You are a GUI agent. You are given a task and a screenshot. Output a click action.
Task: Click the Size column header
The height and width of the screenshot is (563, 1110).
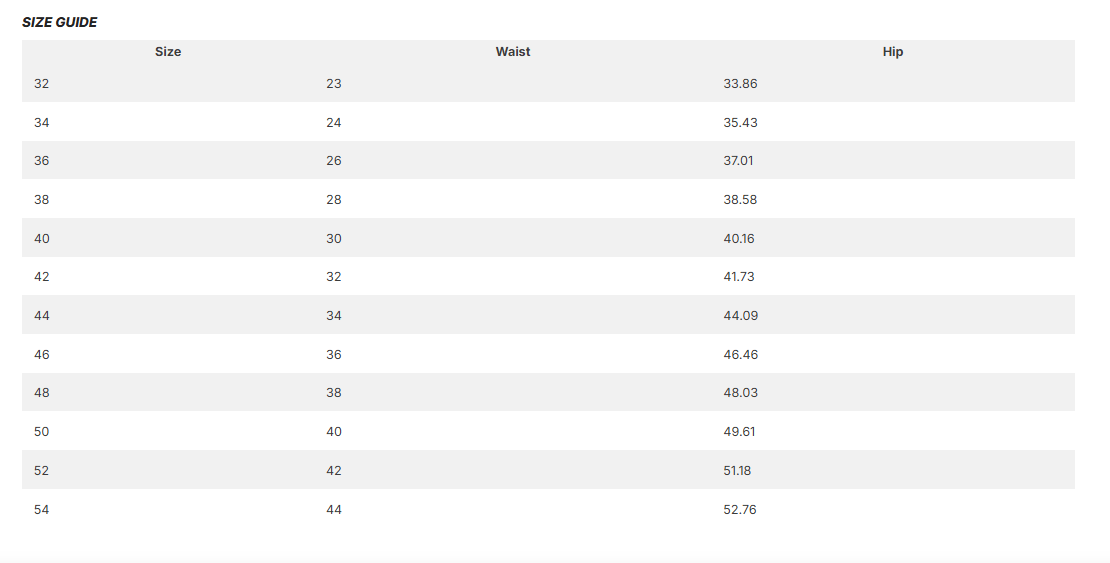click(x=168, y=52)
